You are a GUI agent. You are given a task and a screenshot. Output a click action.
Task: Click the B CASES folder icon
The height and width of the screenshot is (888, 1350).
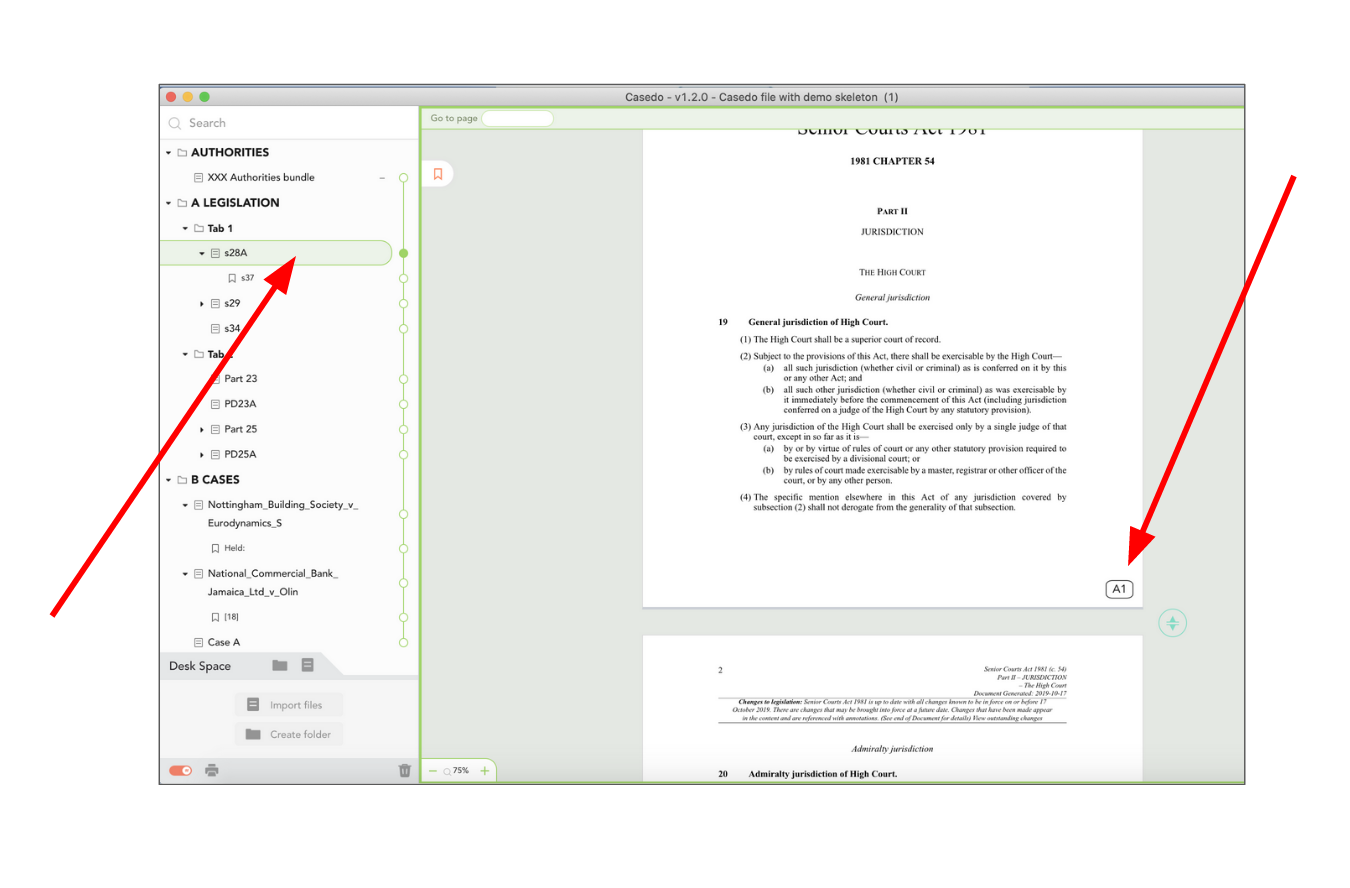182,480
